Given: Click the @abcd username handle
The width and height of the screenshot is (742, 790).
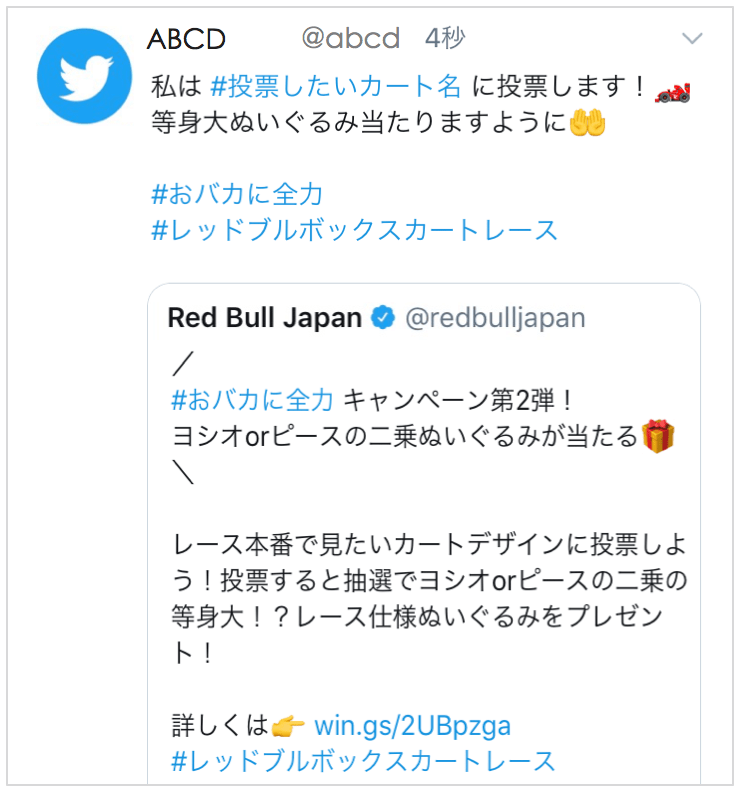Looking at the screenshot, I should click(x=351, y=38).
